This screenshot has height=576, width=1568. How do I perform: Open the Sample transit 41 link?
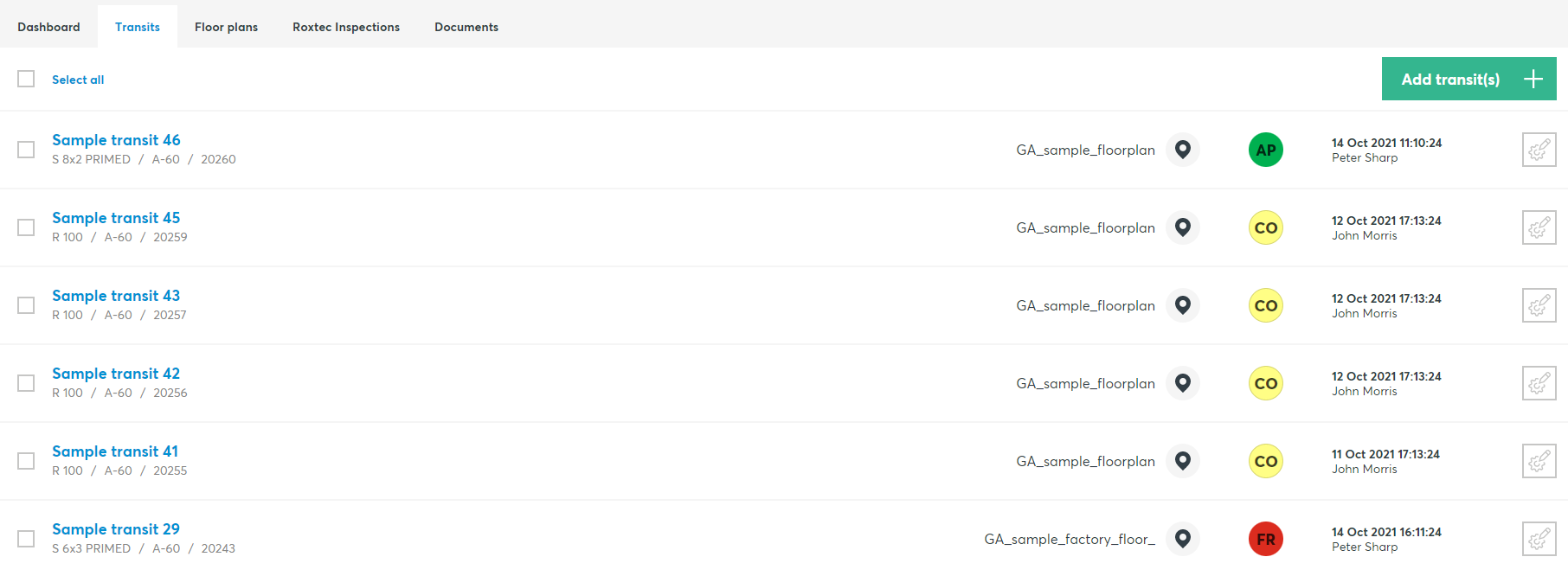(115, 451)
